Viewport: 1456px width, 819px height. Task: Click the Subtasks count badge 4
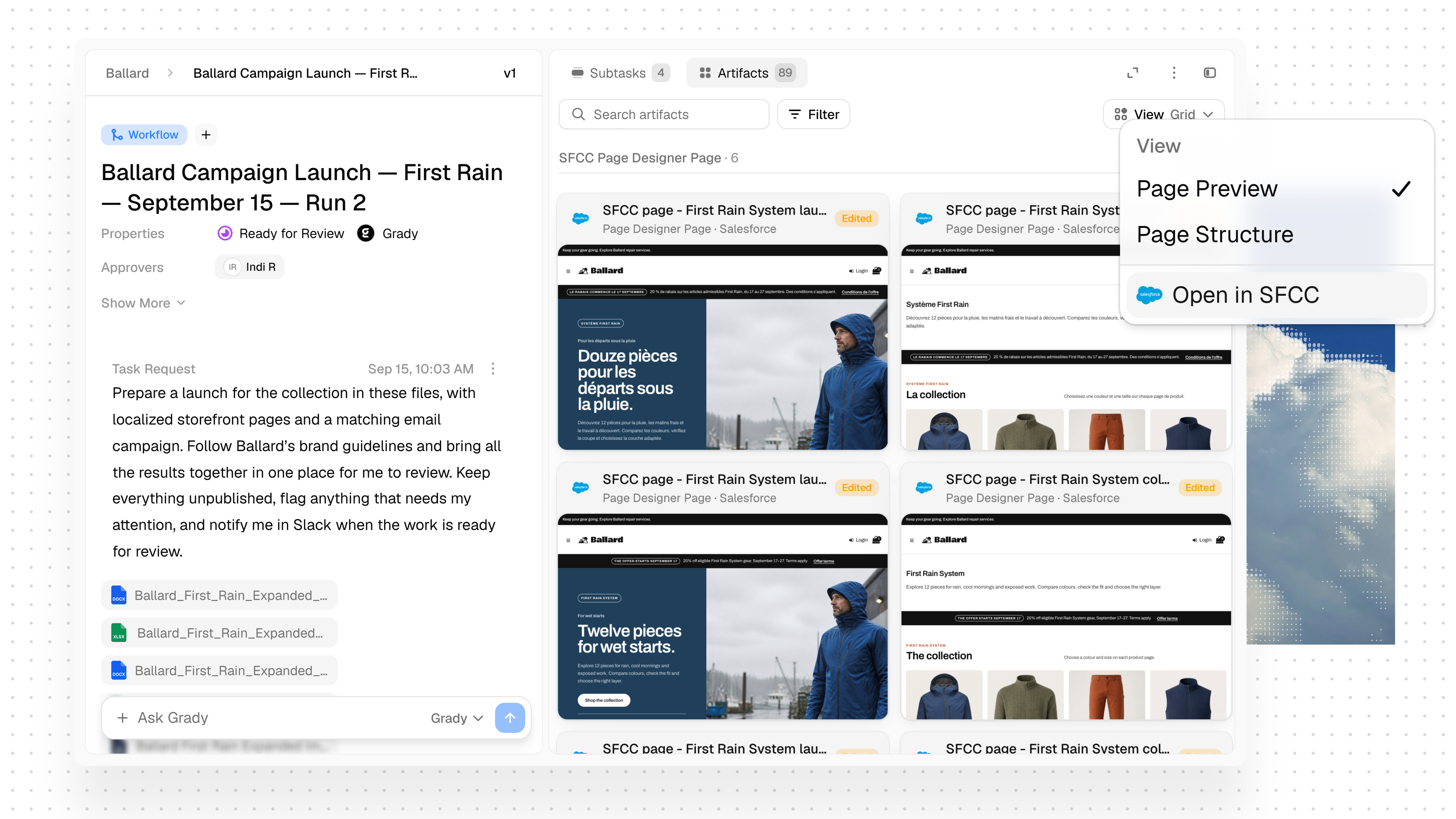[x=660, y=73]
